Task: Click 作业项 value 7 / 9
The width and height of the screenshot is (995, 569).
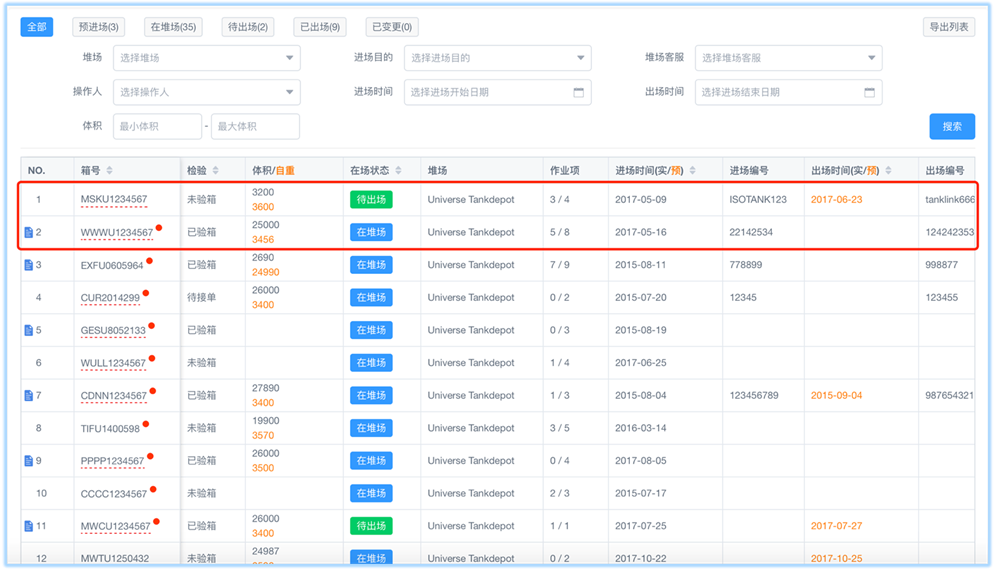Action: [x=560, y=265]
